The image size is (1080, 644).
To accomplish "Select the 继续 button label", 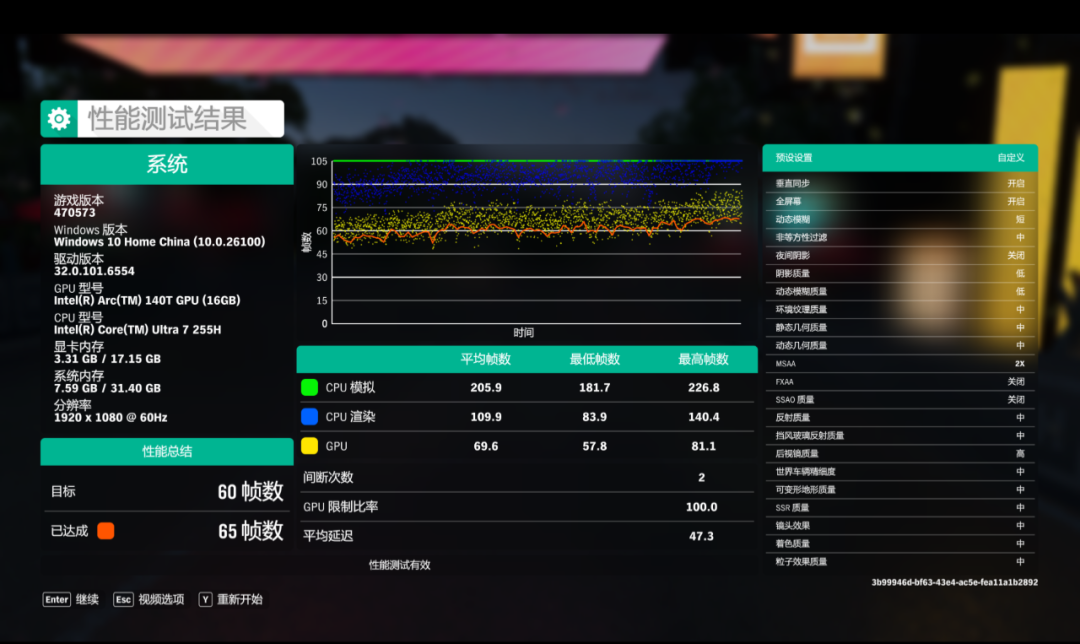I will click(x=87, y=599).
